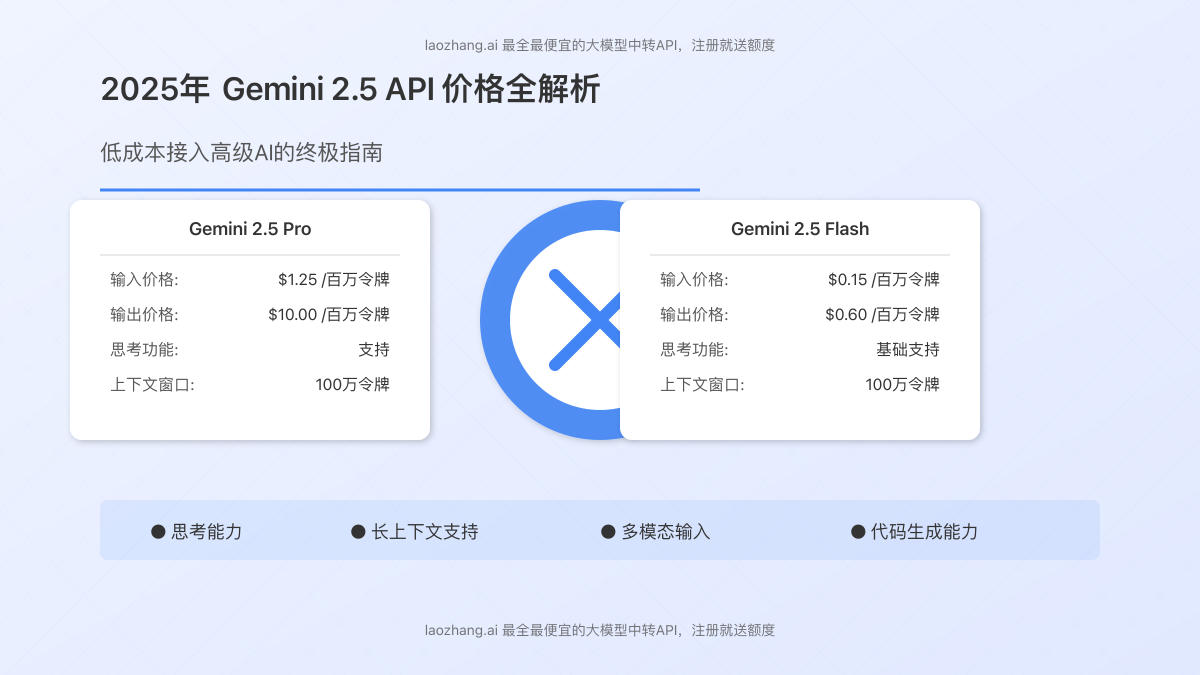The image size is (1200, 675).
Task: Click the Gemini 2.5 Flash card heading
Action: click(x=800, y=229)
